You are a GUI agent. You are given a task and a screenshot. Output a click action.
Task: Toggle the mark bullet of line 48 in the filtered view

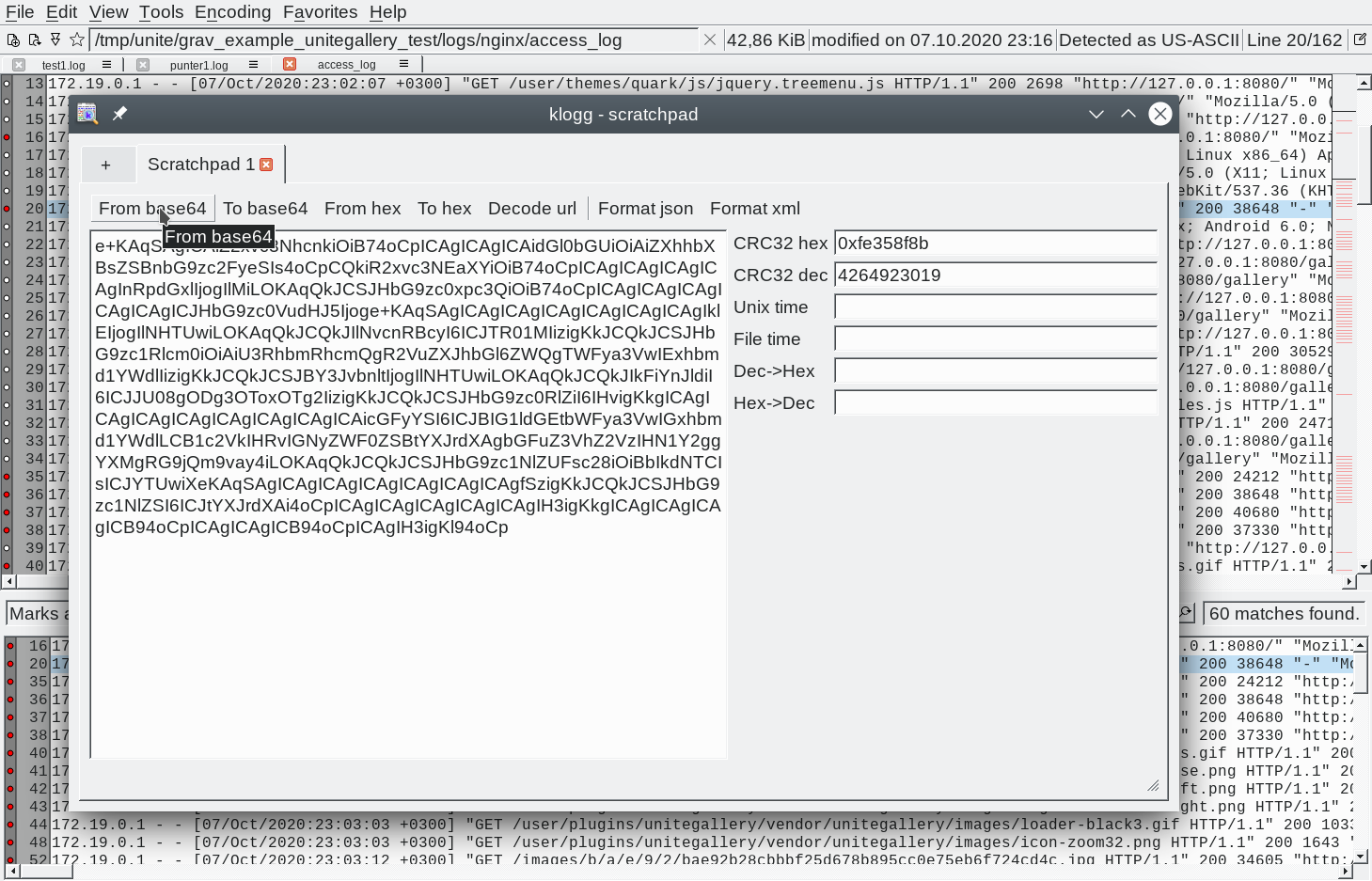point(10,842)
